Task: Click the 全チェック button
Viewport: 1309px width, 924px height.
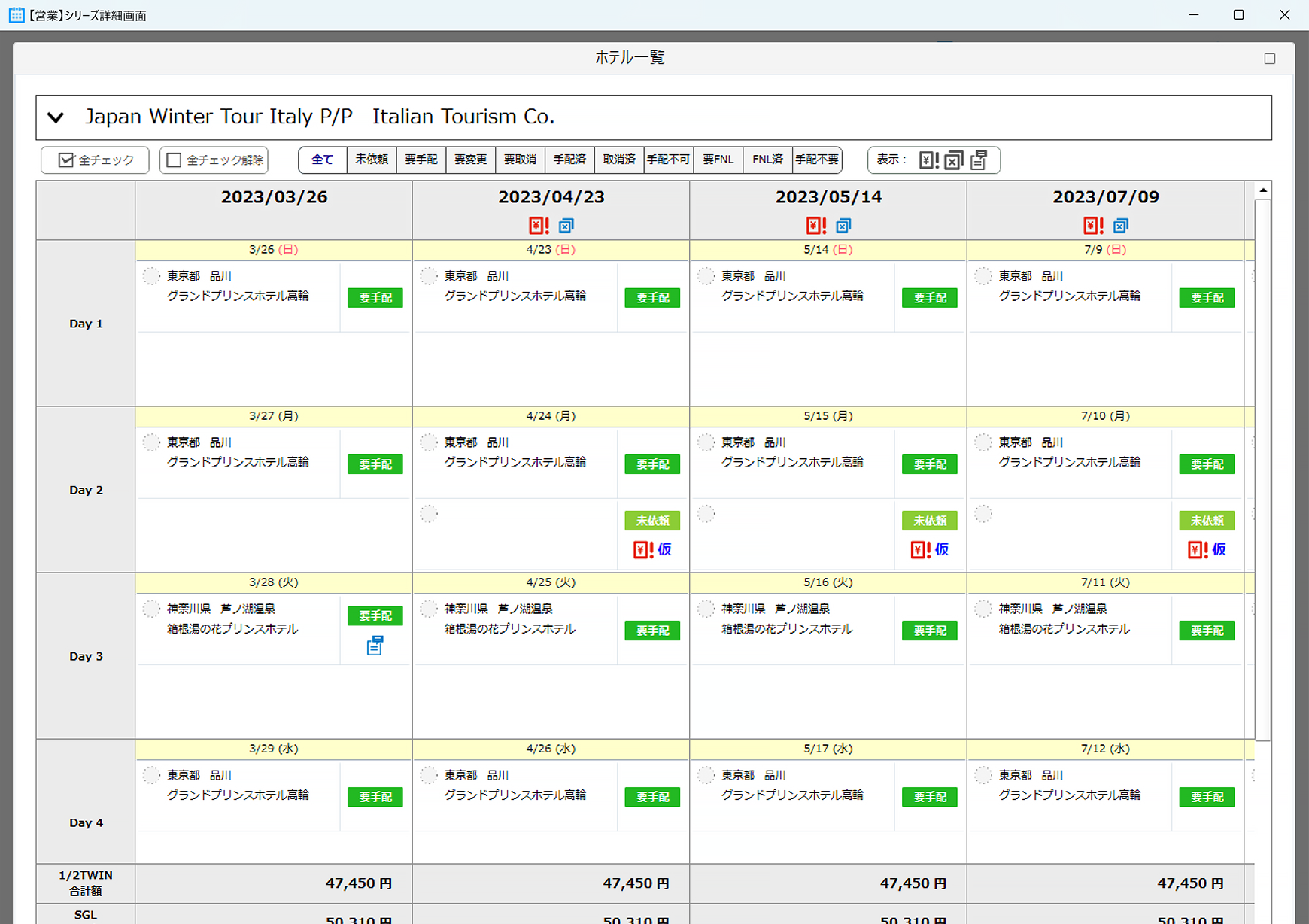Action: coord(95,160)
